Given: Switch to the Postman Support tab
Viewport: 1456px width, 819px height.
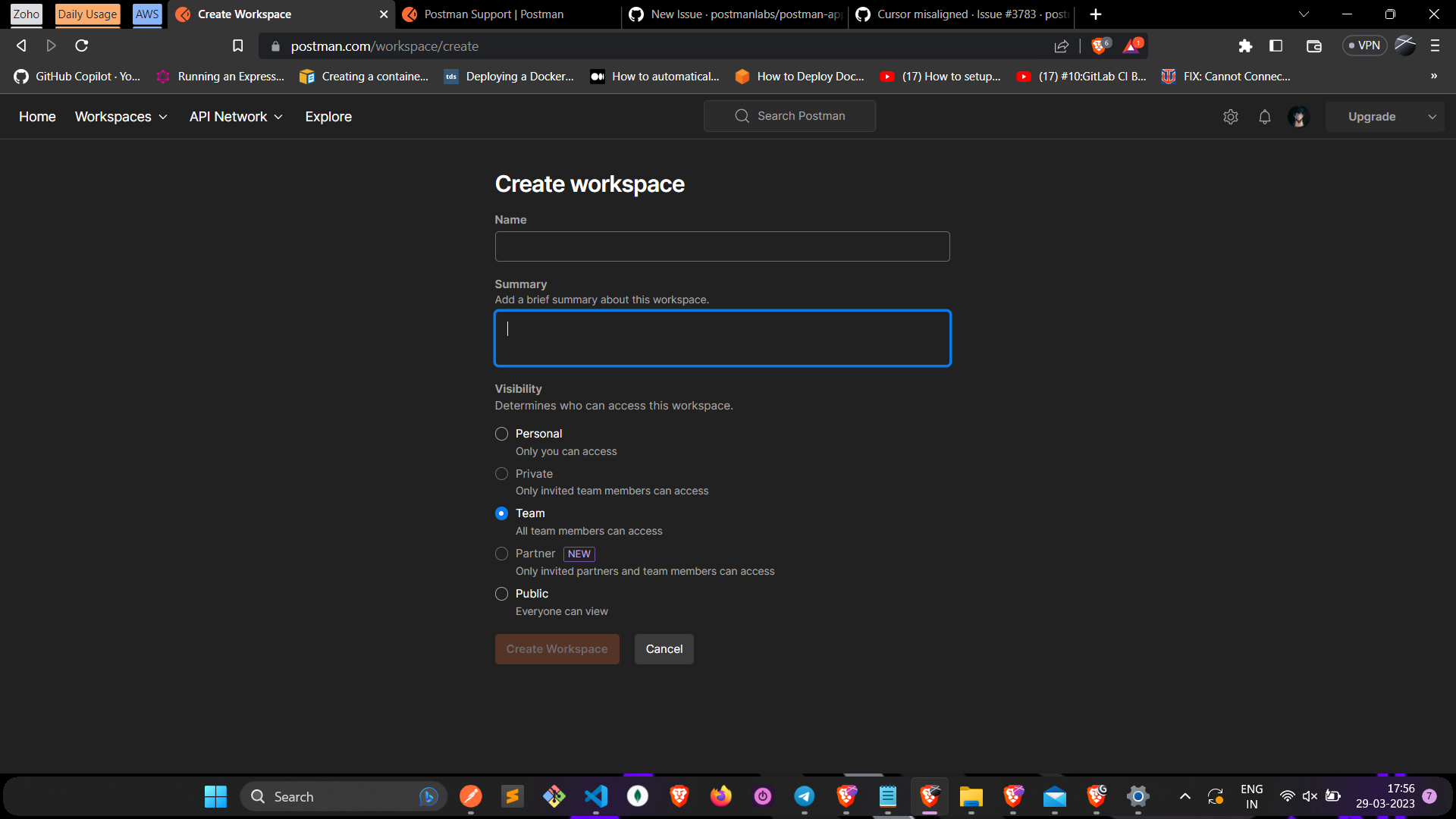Looking at the screenshot, I should coord(494,14).
